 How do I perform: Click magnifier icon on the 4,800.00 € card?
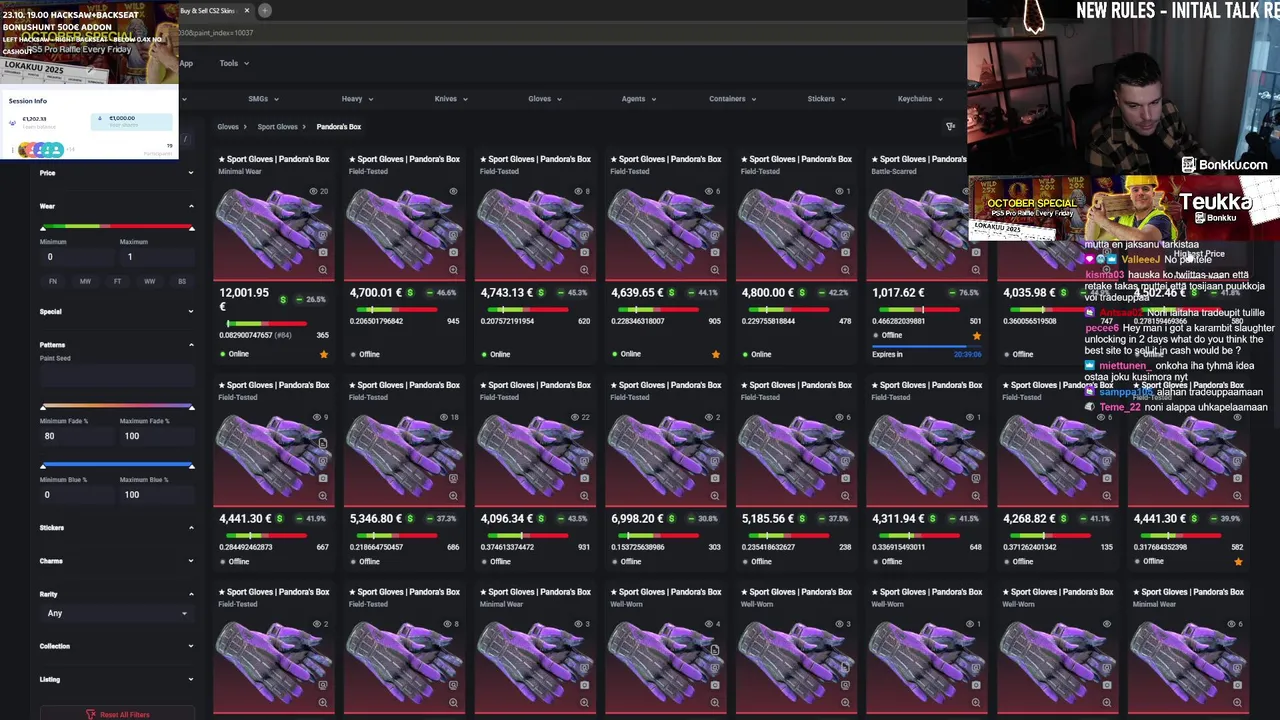pyautogui.click(x=845, y=270)
